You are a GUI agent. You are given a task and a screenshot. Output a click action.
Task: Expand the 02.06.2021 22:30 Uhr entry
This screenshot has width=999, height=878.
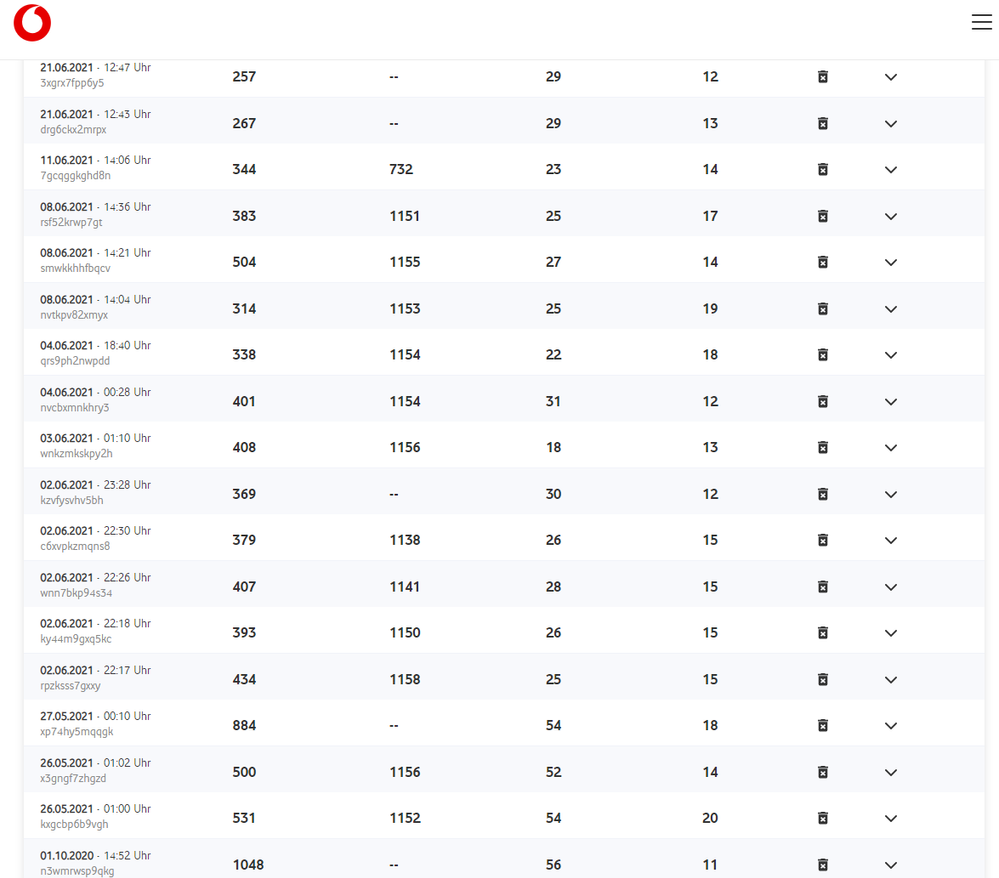click(x=890, y=540)
